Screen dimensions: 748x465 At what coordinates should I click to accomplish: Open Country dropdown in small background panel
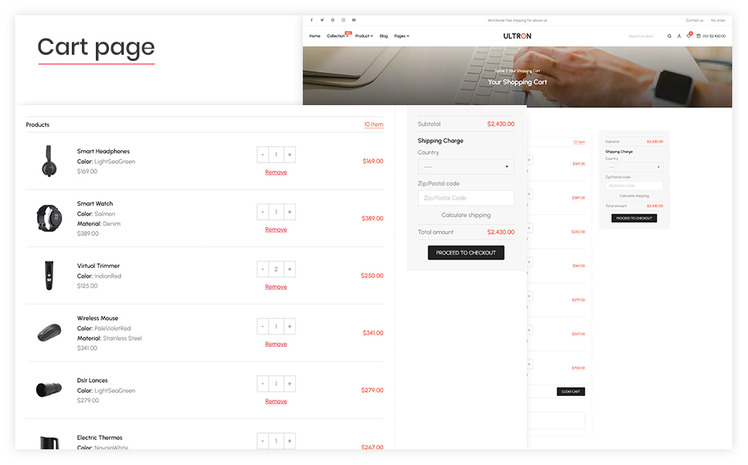pyautogui.click(x=634, y=167)
